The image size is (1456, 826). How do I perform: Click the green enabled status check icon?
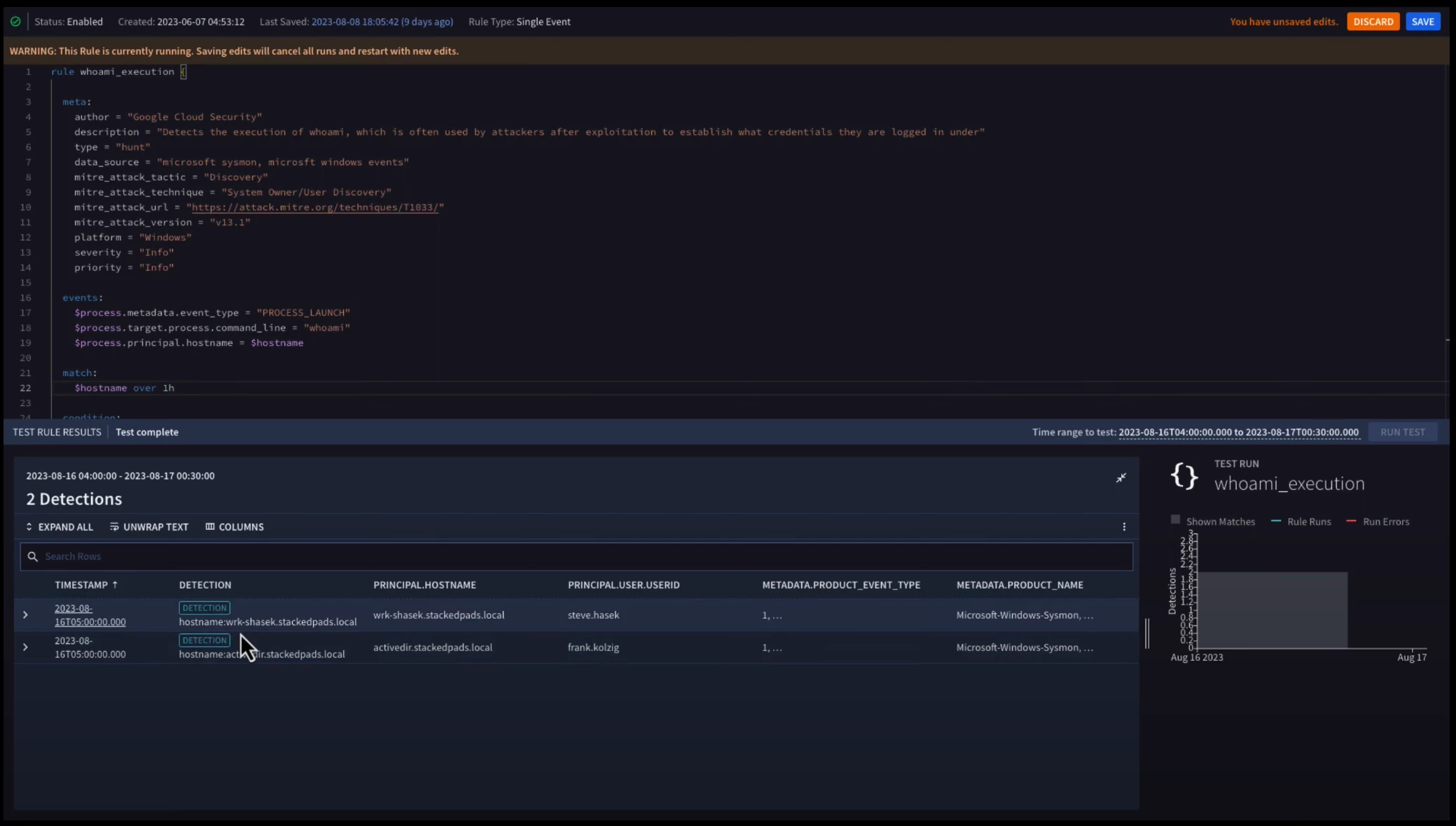pyautogui.click(x=15, y=22)
